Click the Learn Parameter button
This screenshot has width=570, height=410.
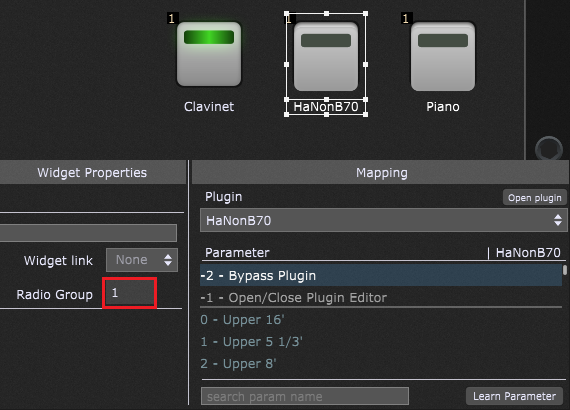[514, 396]
